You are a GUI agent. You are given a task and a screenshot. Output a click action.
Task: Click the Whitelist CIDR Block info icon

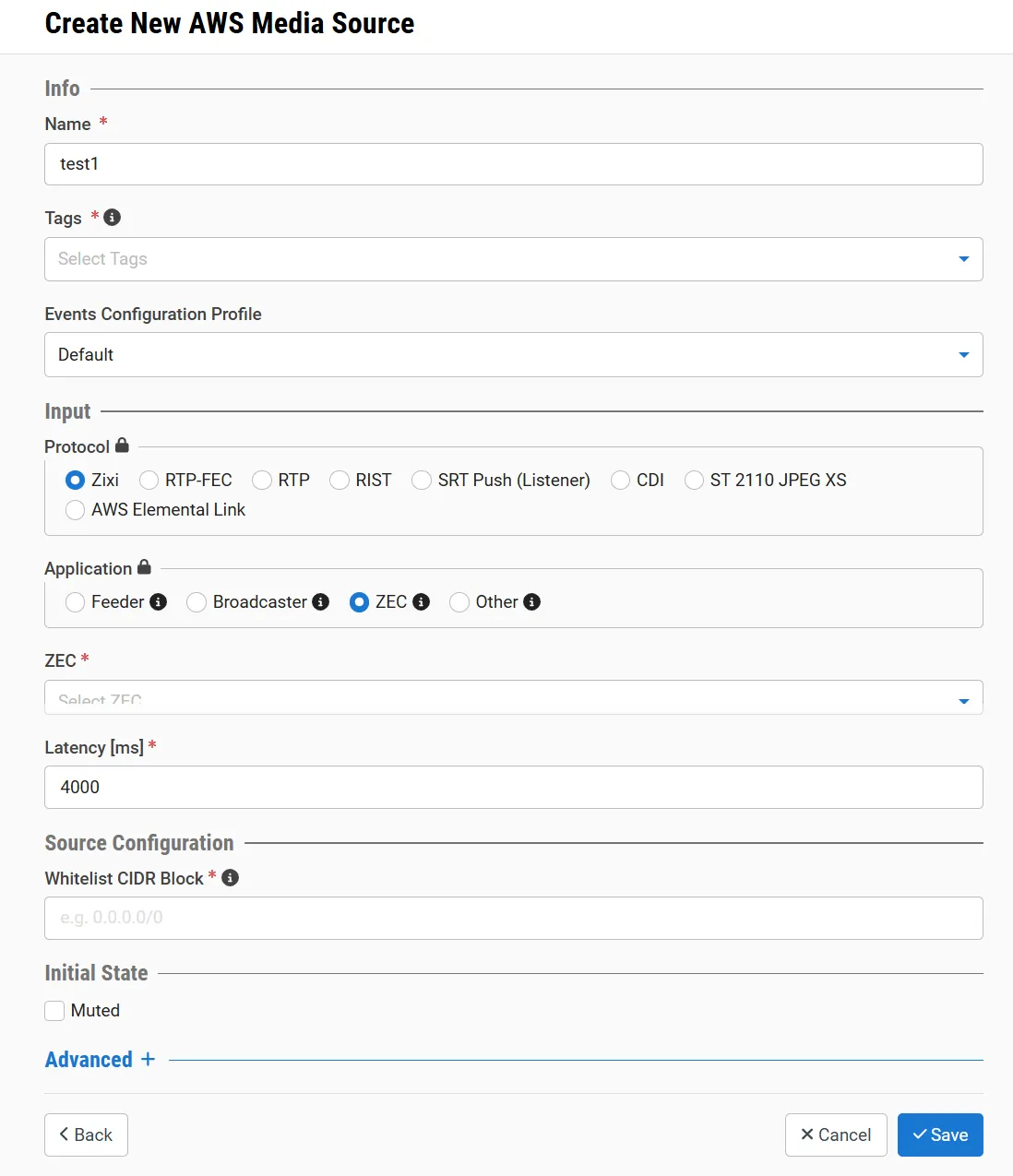[231, 878]
